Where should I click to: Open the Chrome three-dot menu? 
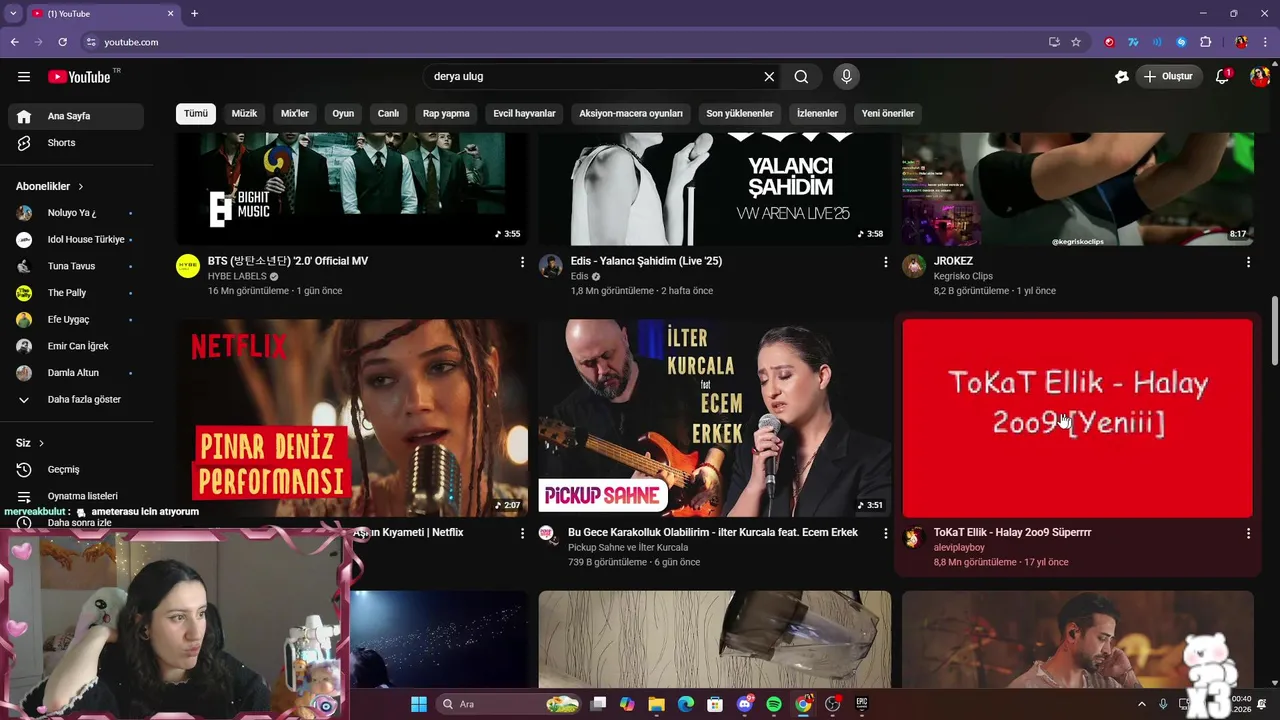coord(1265,42)
